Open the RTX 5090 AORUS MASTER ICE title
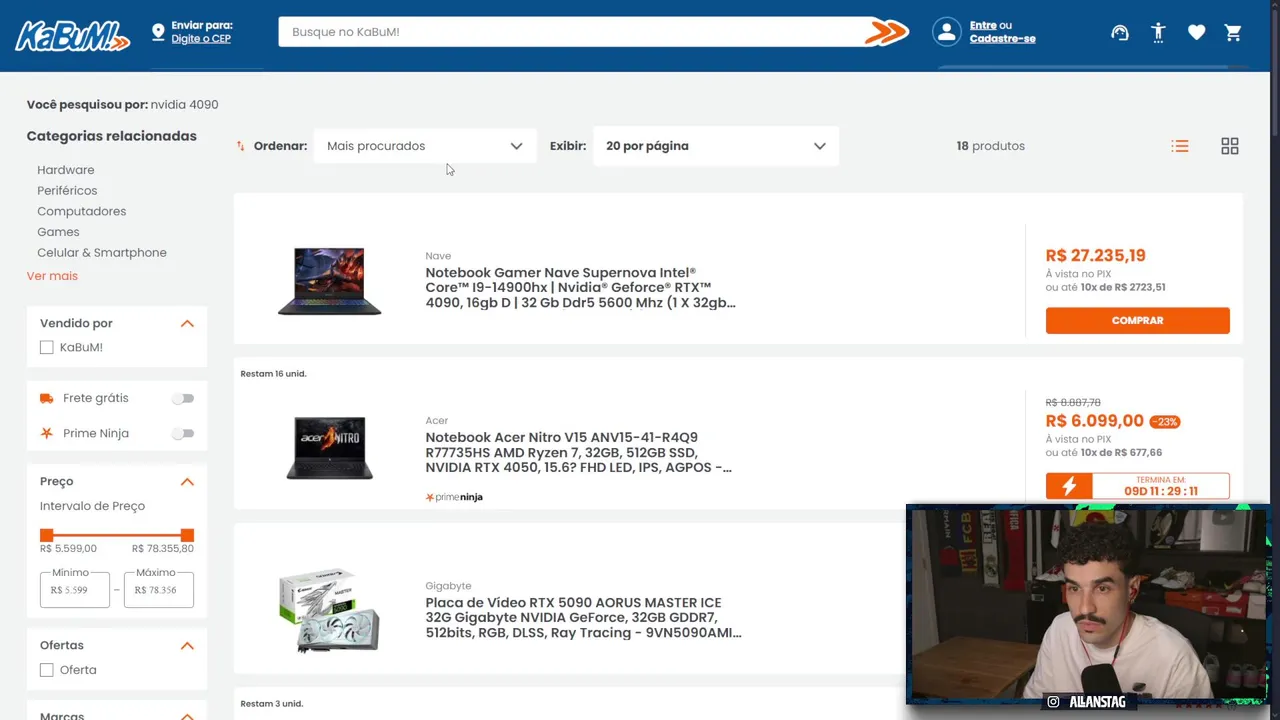 click(x=583, y=618)
